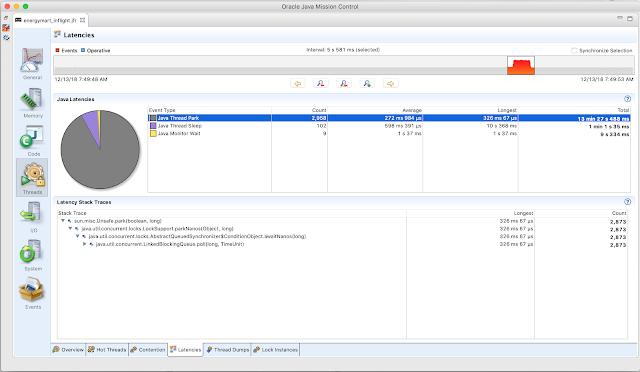Toggle the Events legend marker
This screenshot has height=372, width=640.
58,50
